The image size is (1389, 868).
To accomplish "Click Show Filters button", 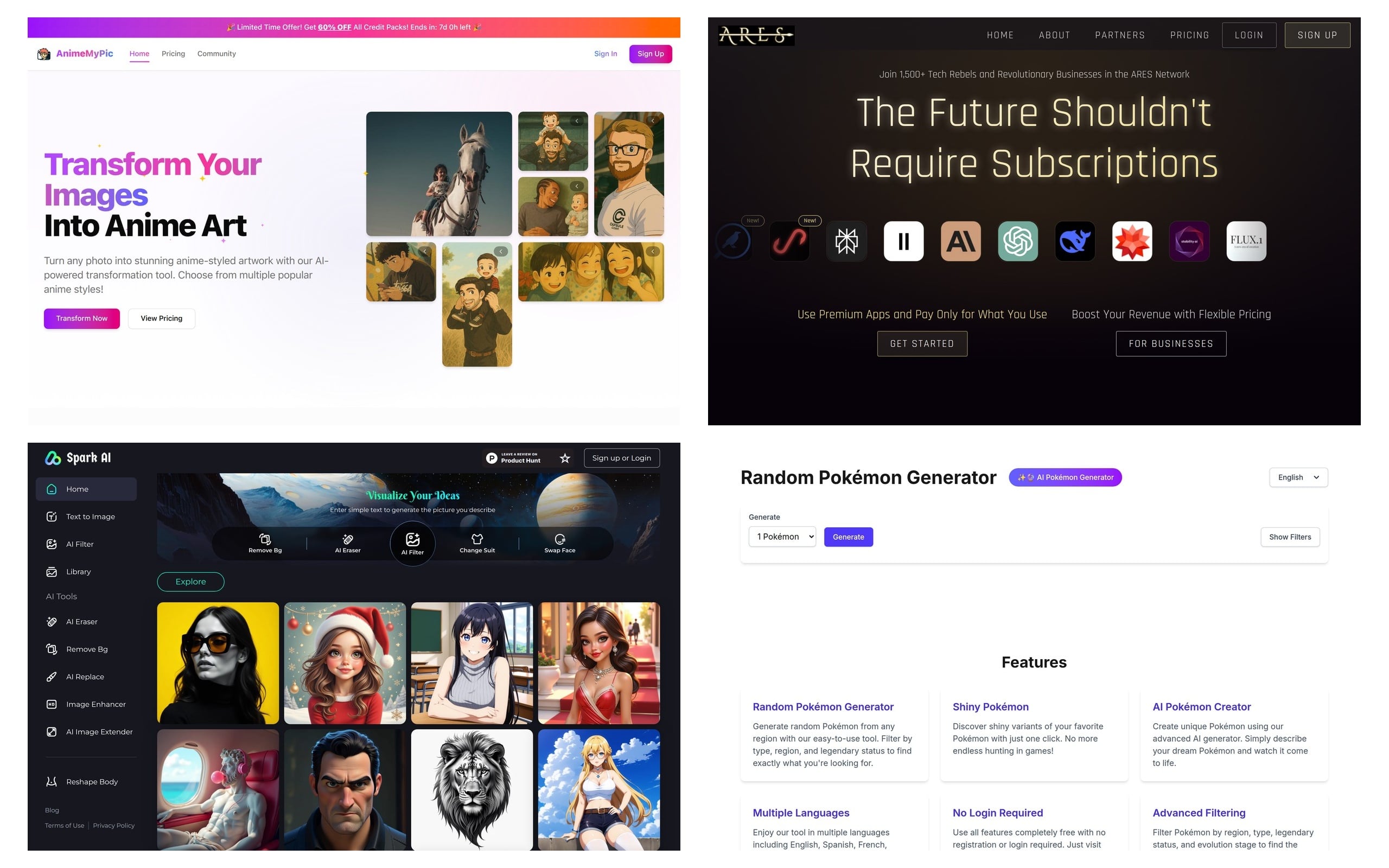I will tap(1290, 537).
